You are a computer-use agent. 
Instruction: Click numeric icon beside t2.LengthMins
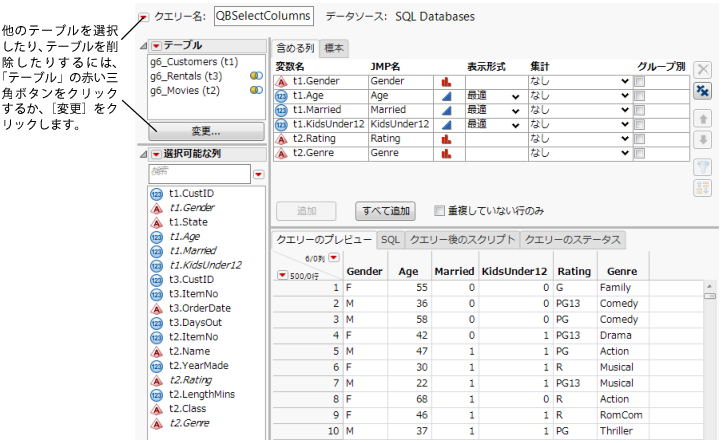[x=157, y=395]
